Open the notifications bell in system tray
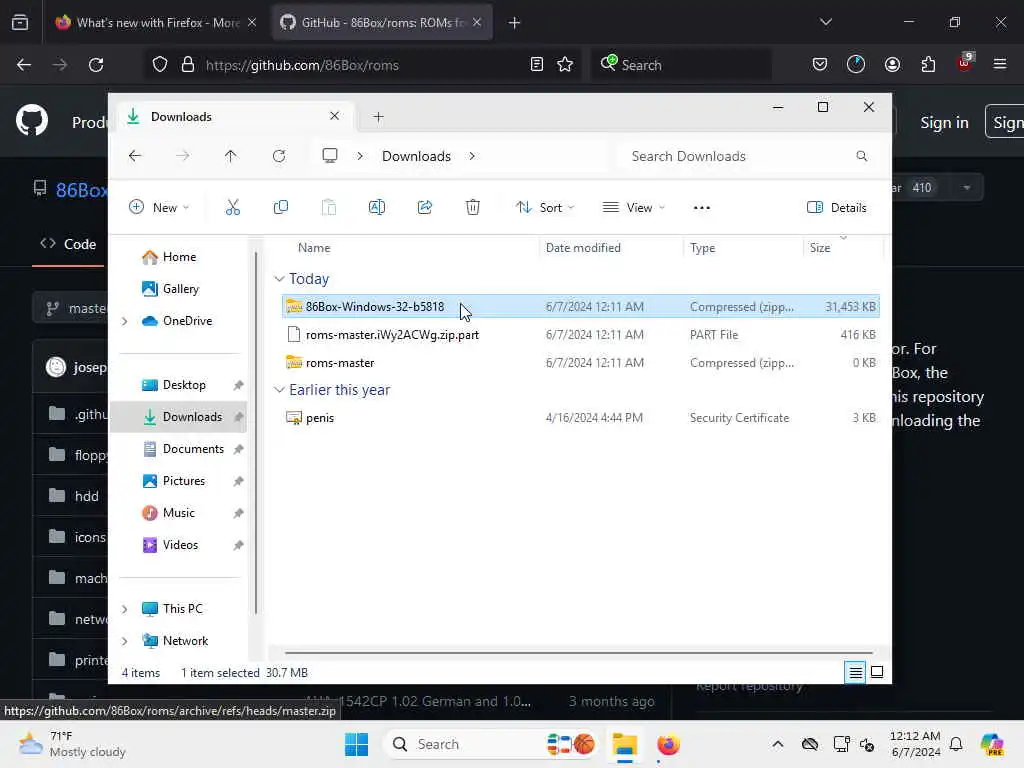Screen dimensions: 1024x768 coord(956,744)
